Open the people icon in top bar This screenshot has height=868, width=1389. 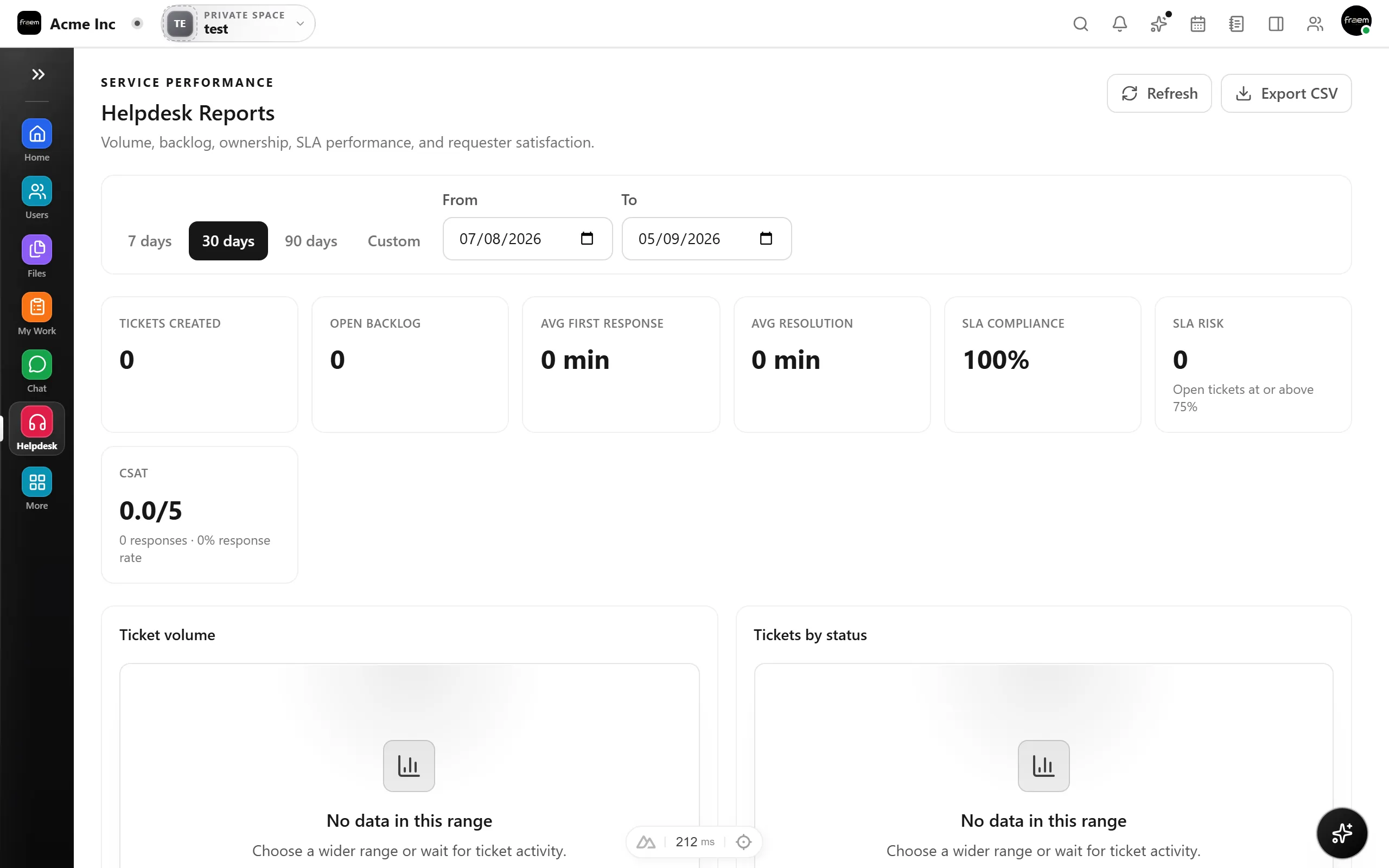coord(1314,24)
